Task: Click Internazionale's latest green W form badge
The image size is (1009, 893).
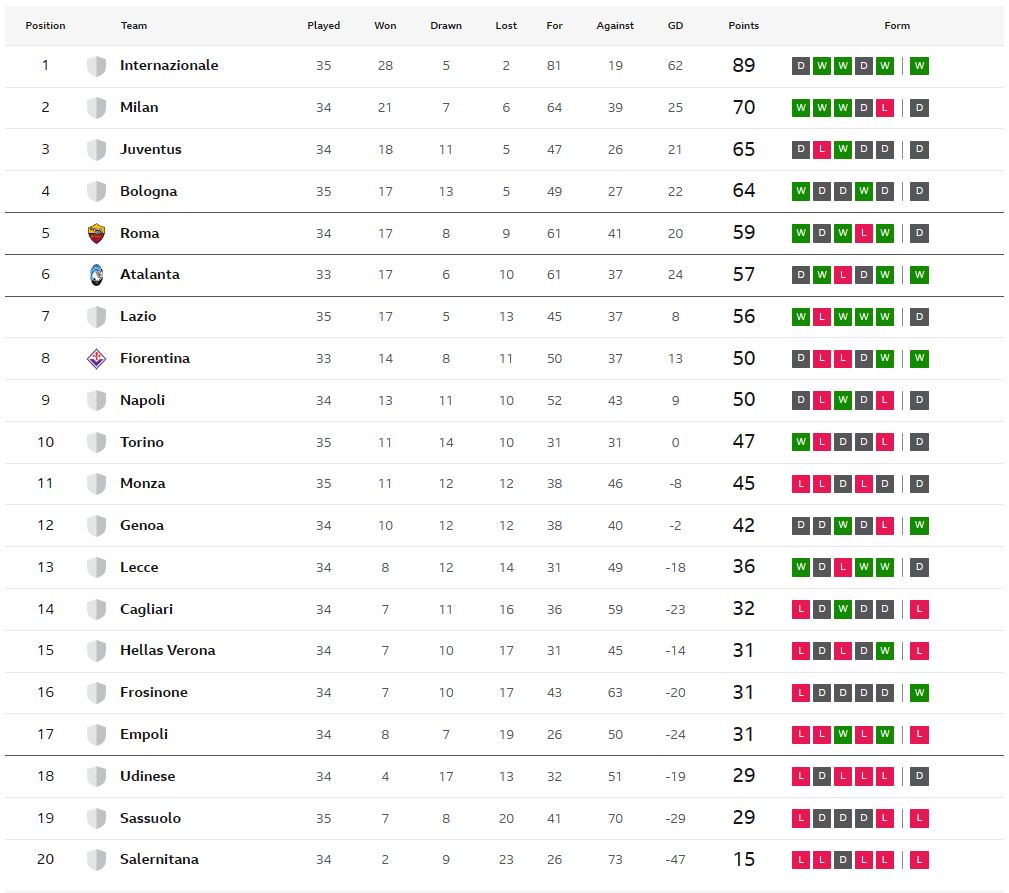Action: click(920, 66)
